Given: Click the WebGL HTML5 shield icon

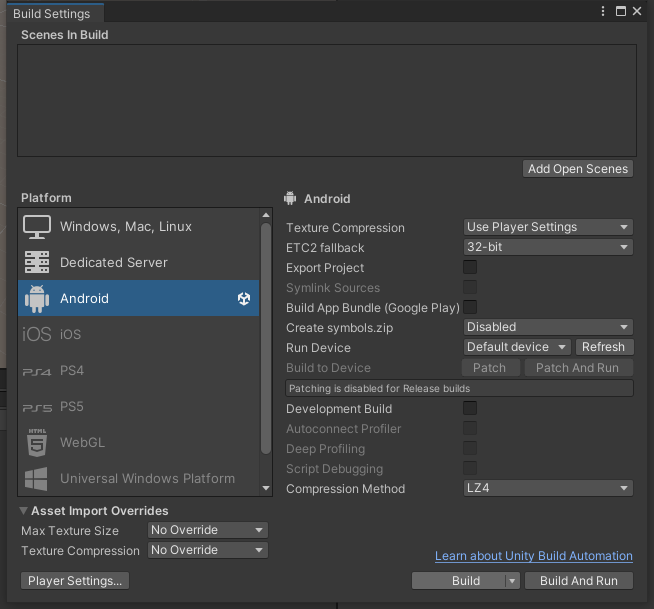Looking at the screenshot, I should [37, 443].
